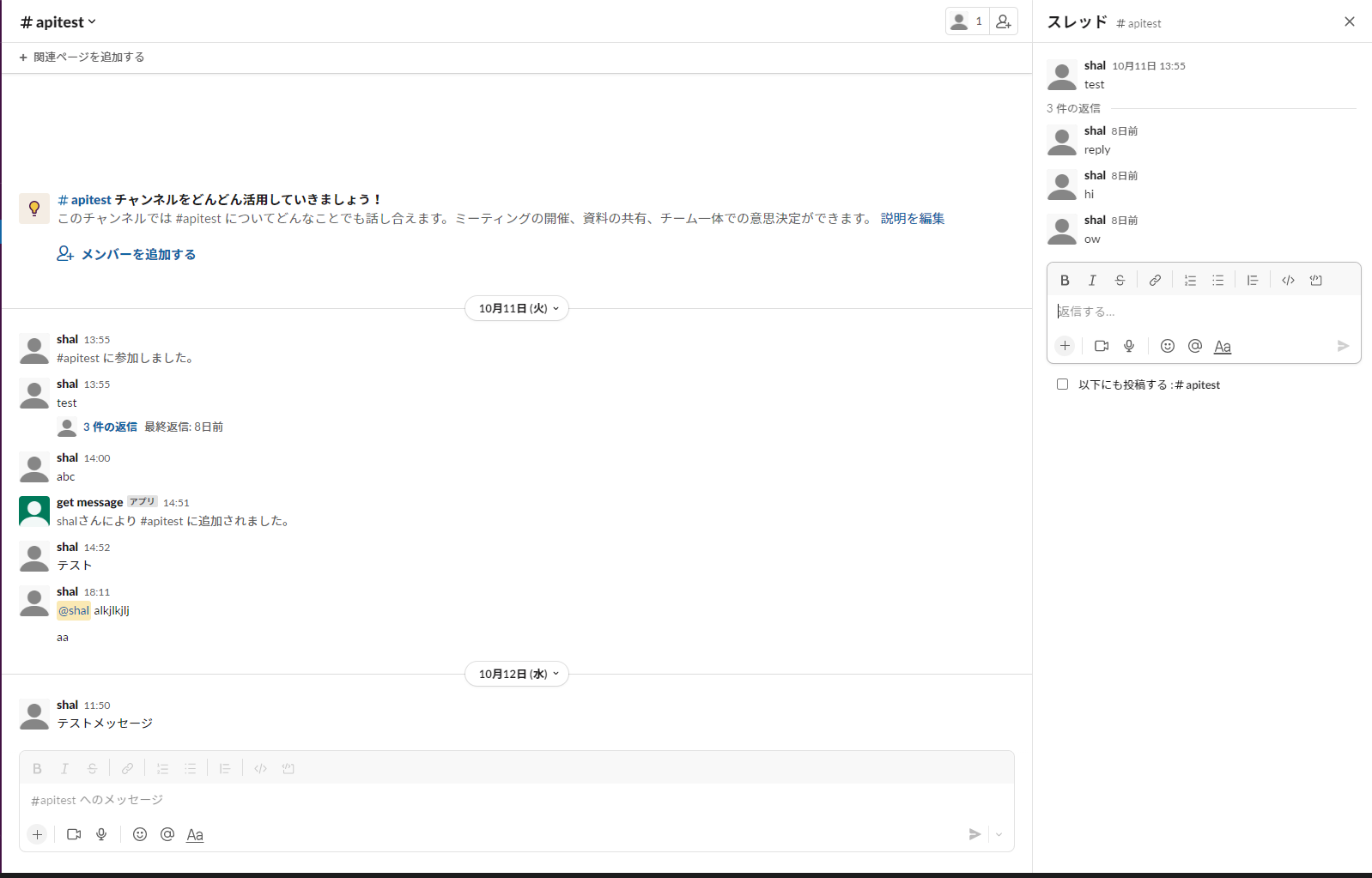1372x878 pixels.
Task: Record video clip in main composer
Action: tap(74, 834)
